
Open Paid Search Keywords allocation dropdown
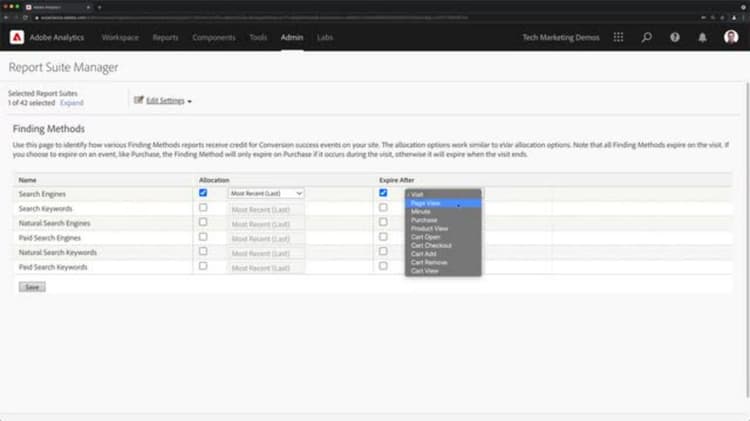point(266,268)
